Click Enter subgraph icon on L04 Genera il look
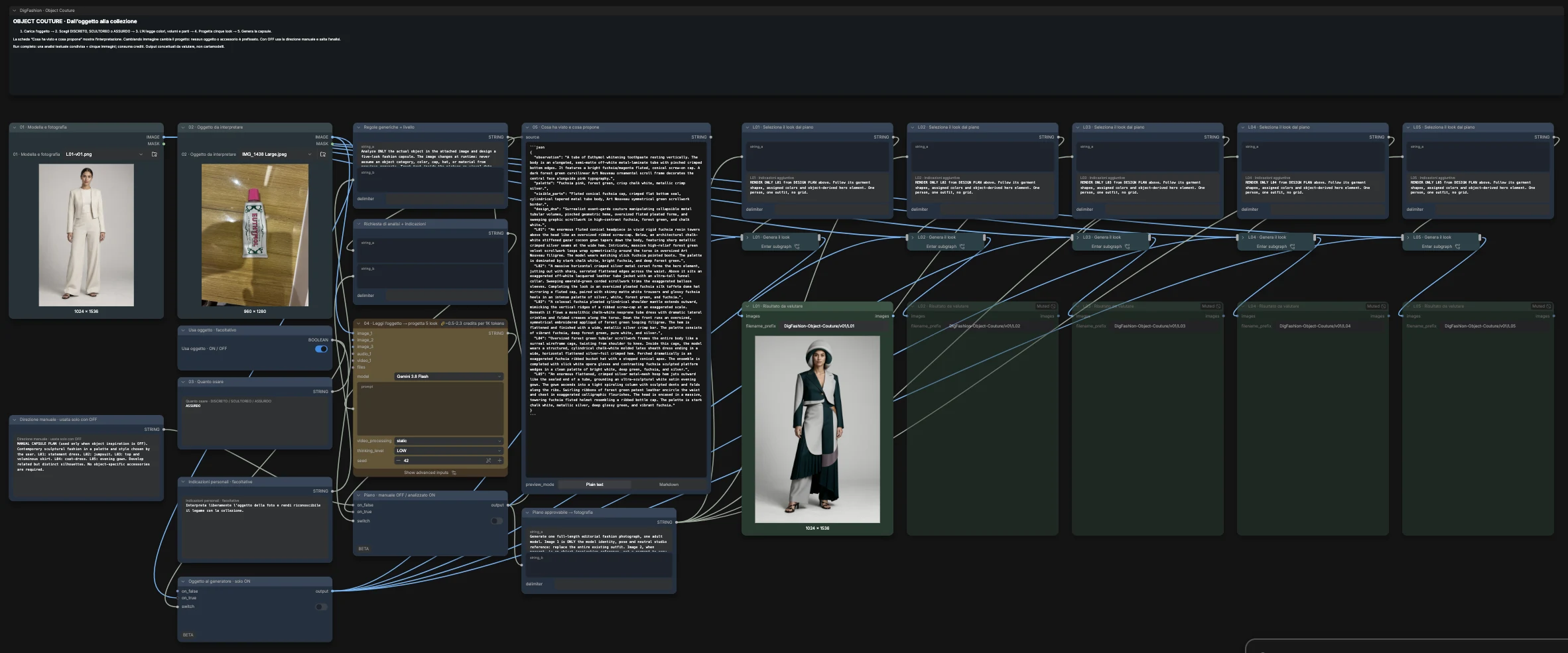Image resolution: width=1568 pixels, height=653 pixels. pos(1293,247)
